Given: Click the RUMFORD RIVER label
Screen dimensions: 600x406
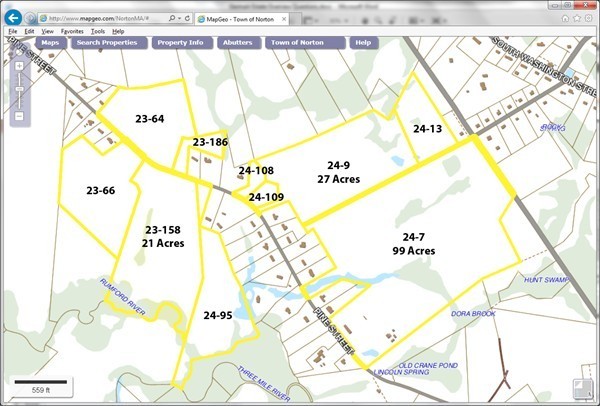Looking at the screenshot, I should (122, 297).
